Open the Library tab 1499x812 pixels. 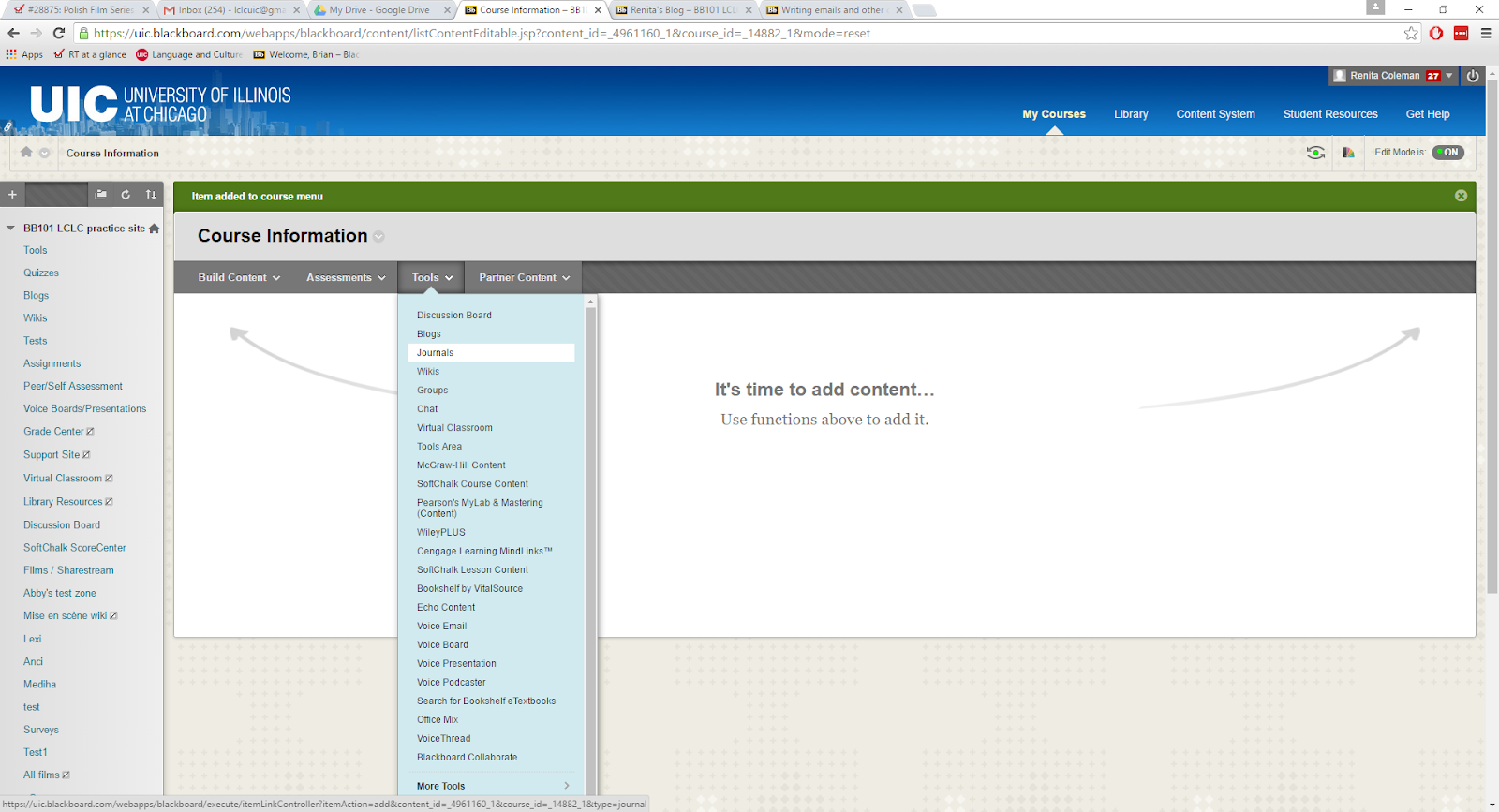1131,114
